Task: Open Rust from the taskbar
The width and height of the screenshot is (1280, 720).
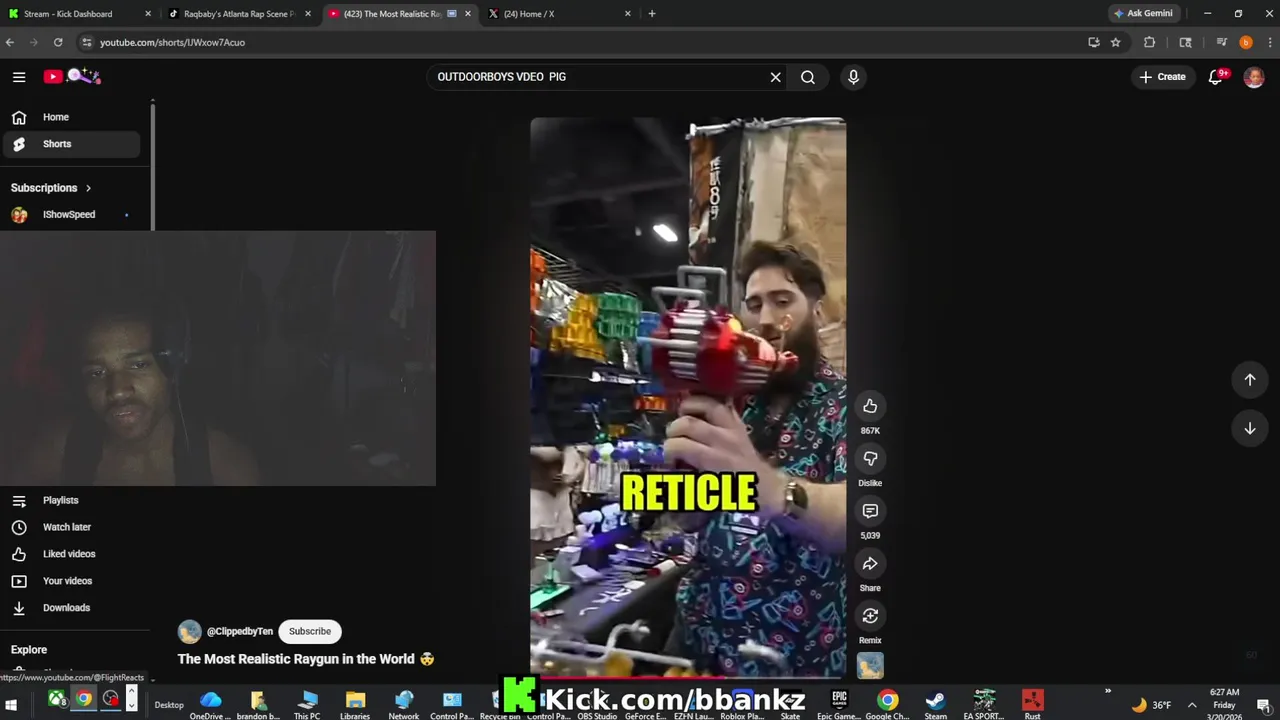Action: tap(1033, 704)
